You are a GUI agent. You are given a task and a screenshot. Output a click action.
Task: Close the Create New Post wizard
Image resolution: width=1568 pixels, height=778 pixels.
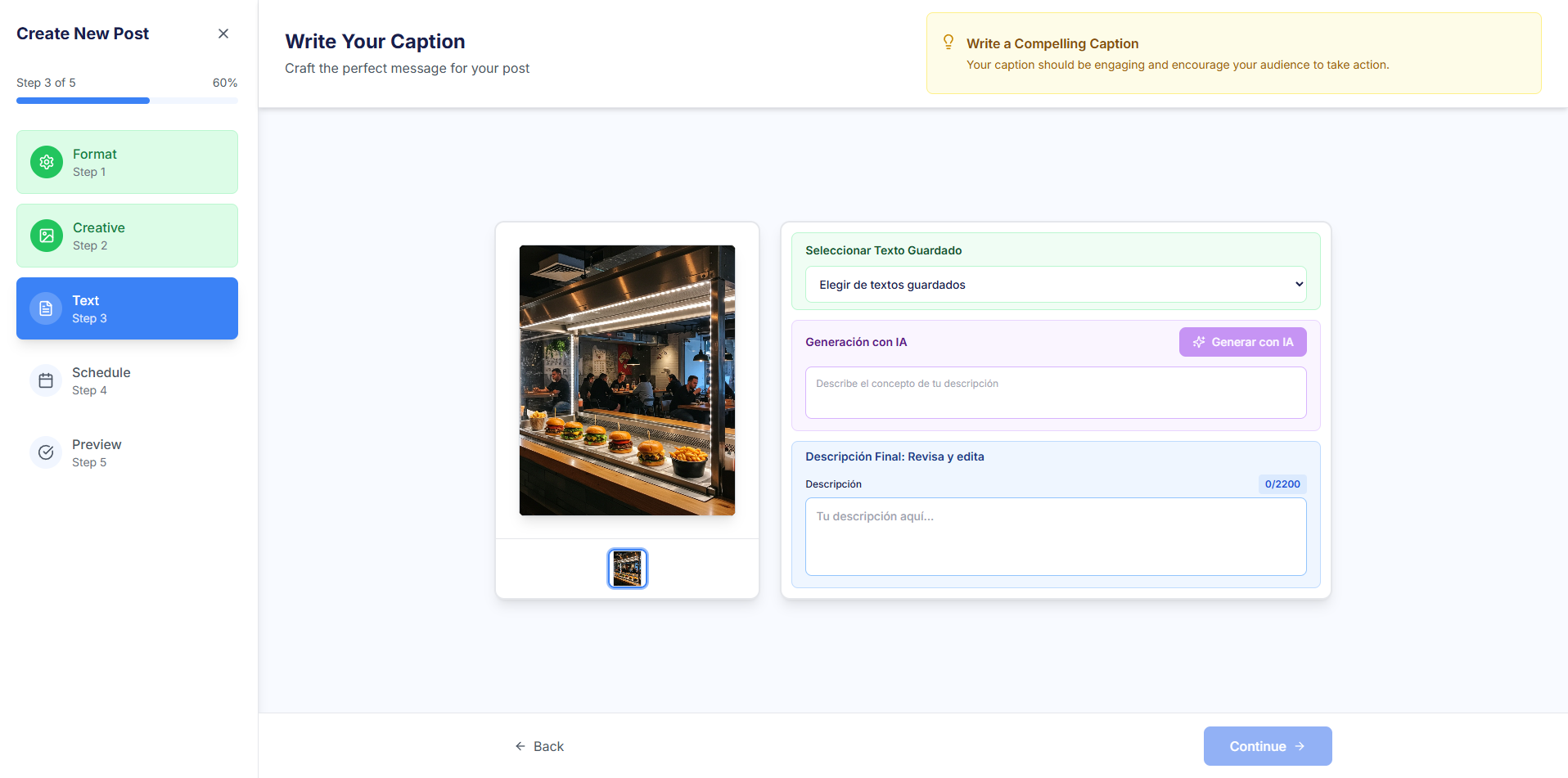(x=223, y=34)
